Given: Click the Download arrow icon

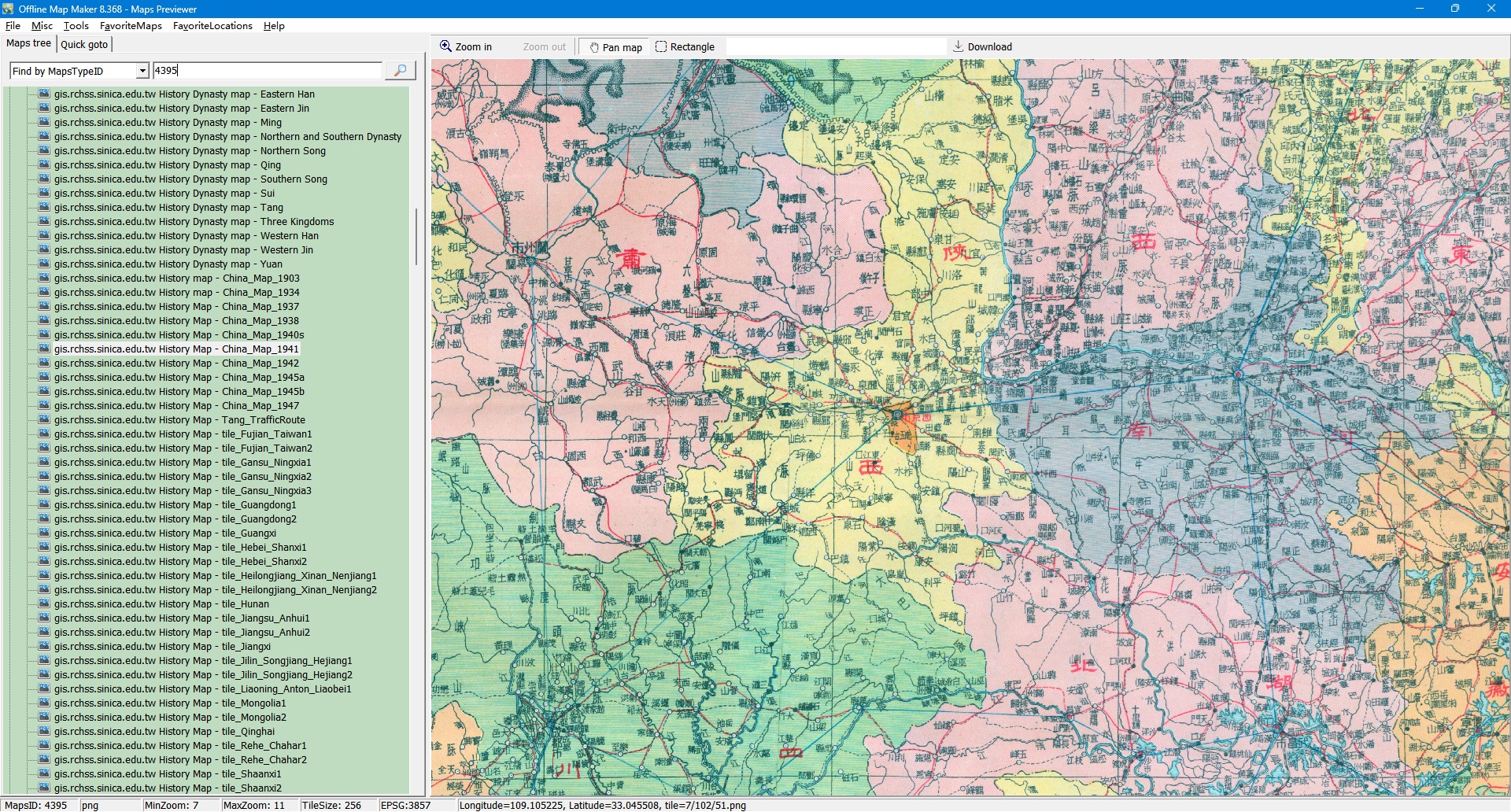Looking at the screenshot, I should (x=958, y=46).
